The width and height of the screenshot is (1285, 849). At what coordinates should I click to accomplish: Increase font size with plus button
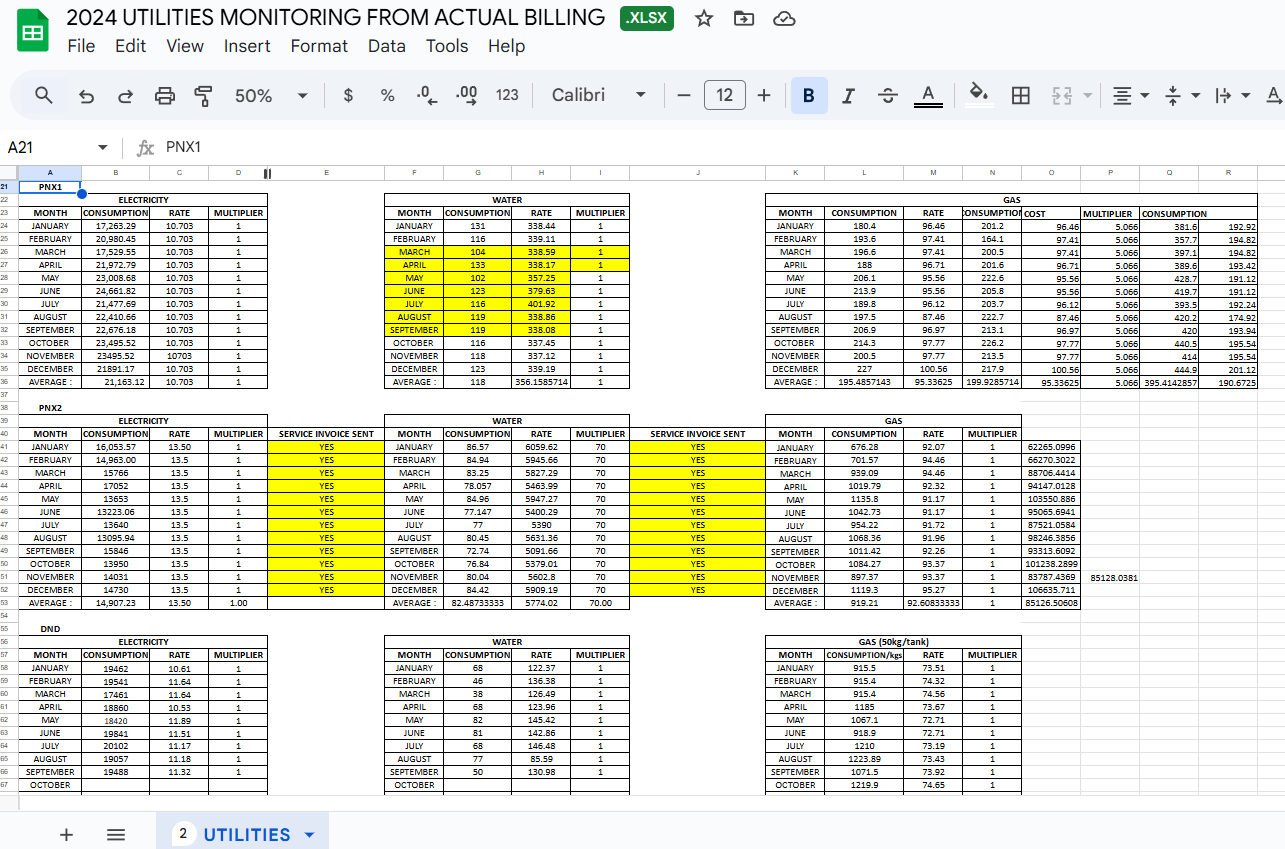pos(764,95)
